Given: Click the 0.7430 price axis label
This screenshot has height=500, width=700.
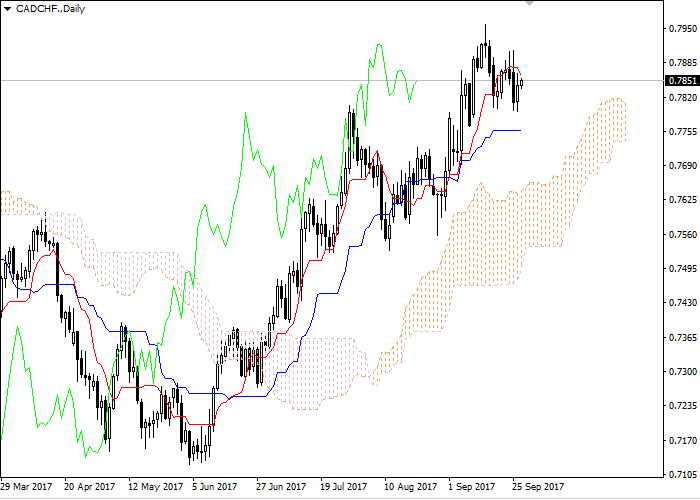Looking at the screenshot, I should (682, 303).
